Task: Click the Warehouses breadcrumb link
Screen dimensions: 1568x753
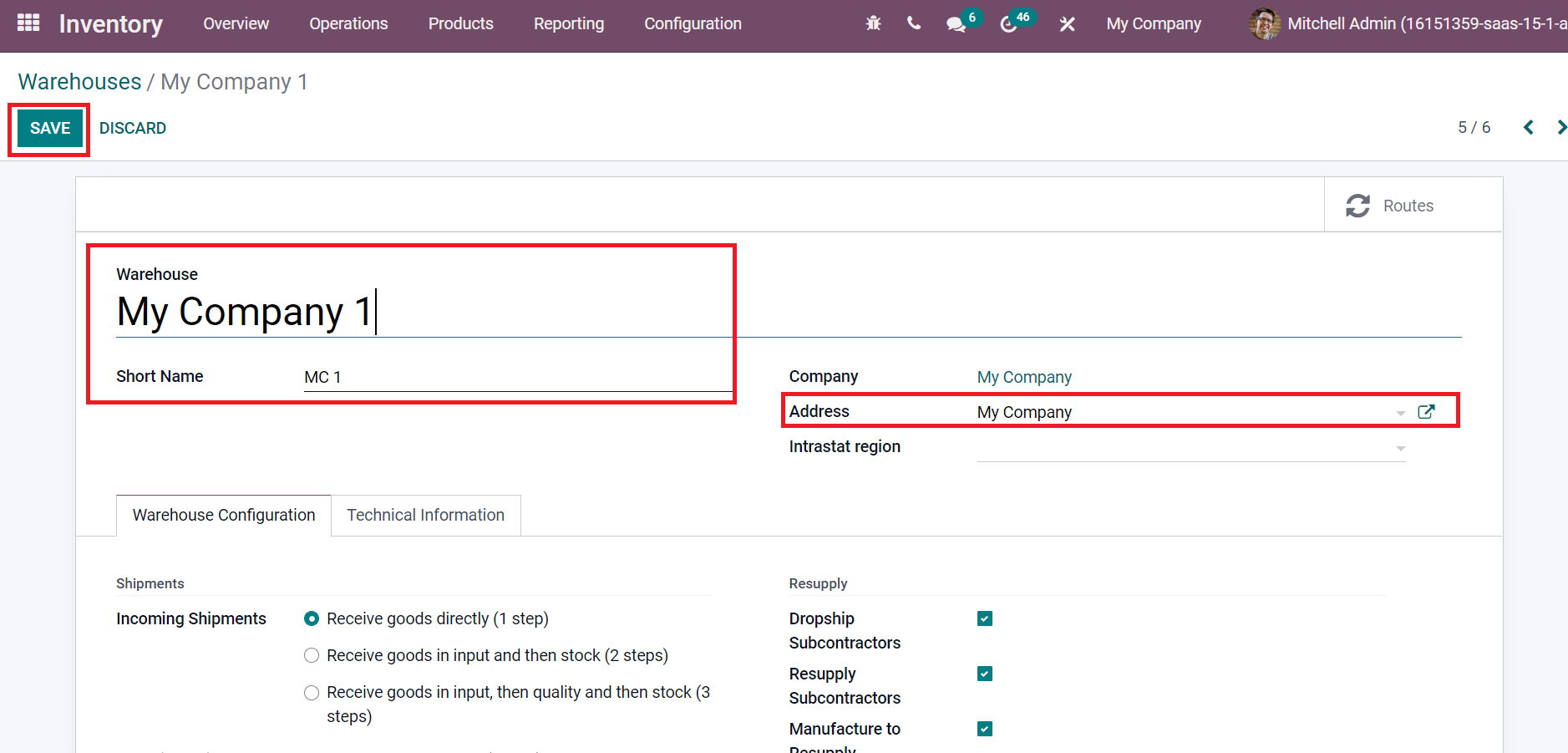Action: click(x=80, y=81)
